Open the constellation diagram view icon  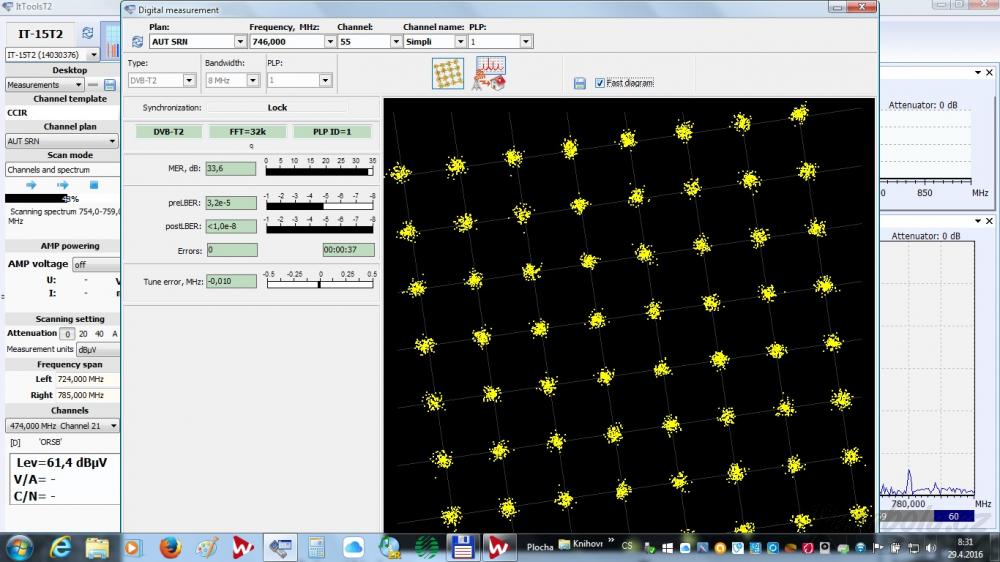click(448, 73)
